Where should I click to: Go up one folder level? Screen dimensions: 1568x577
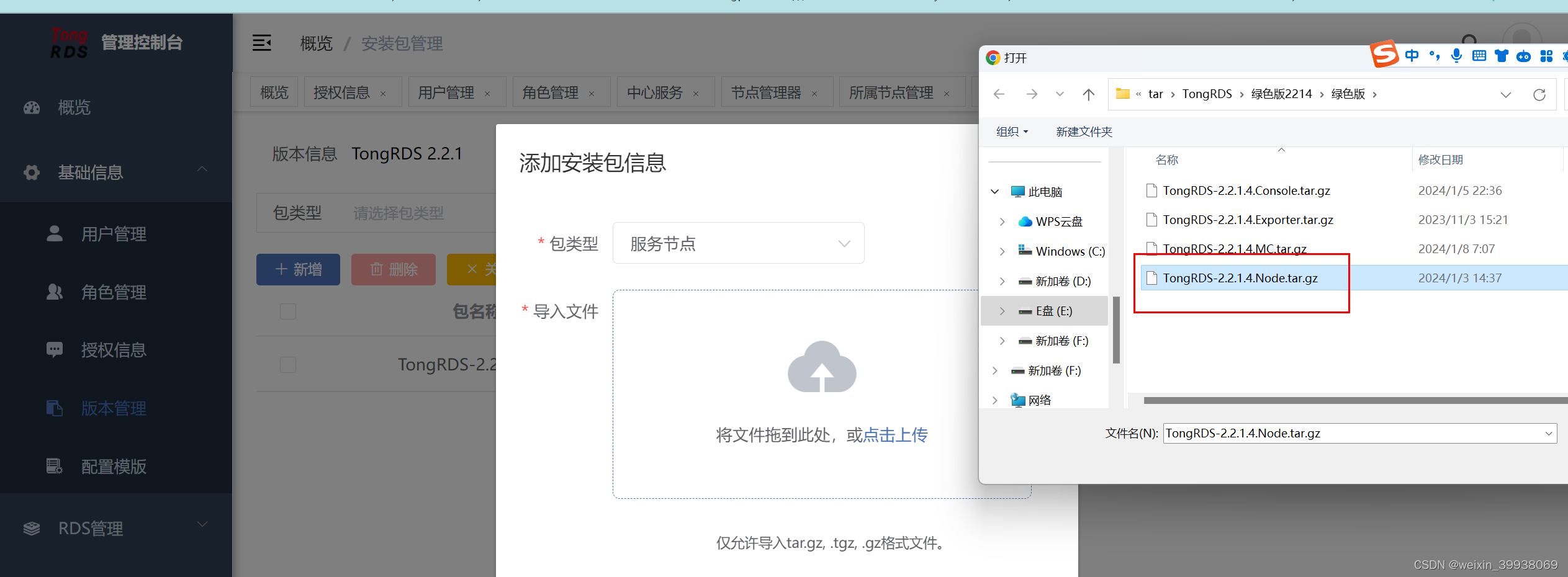pos(1089,94)
